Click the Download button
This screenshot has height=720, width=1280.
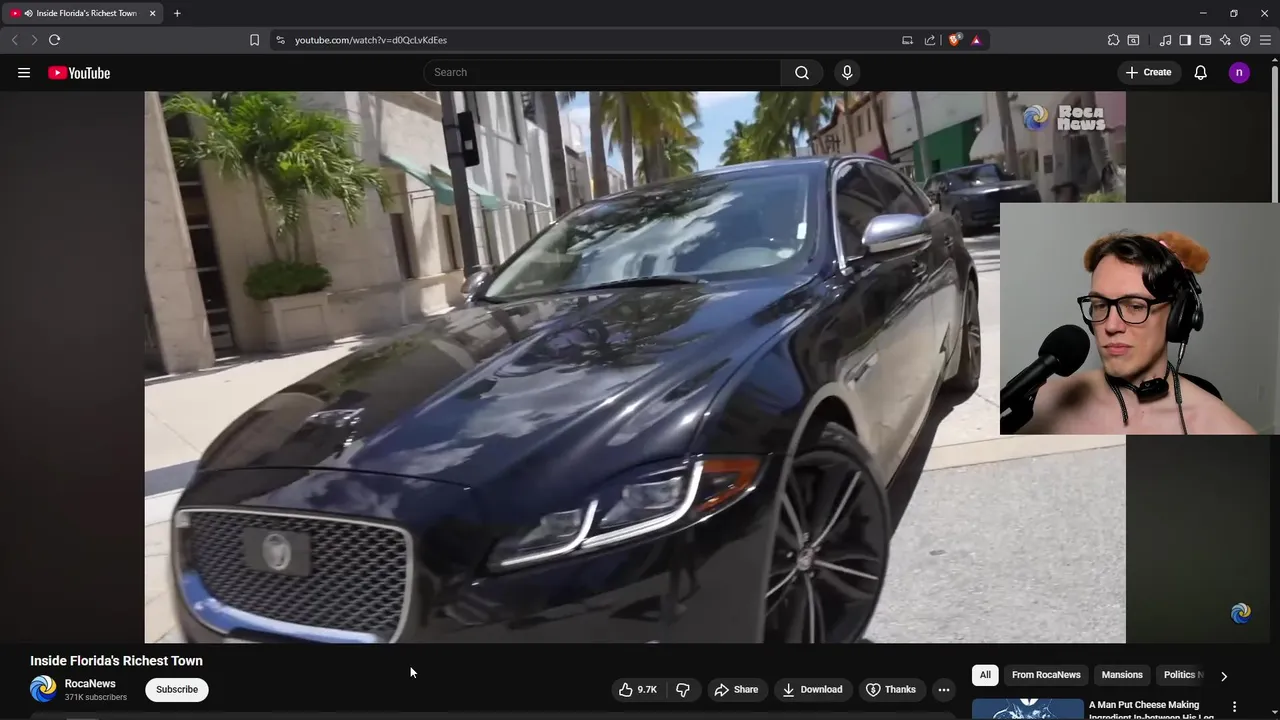point(812,689)
